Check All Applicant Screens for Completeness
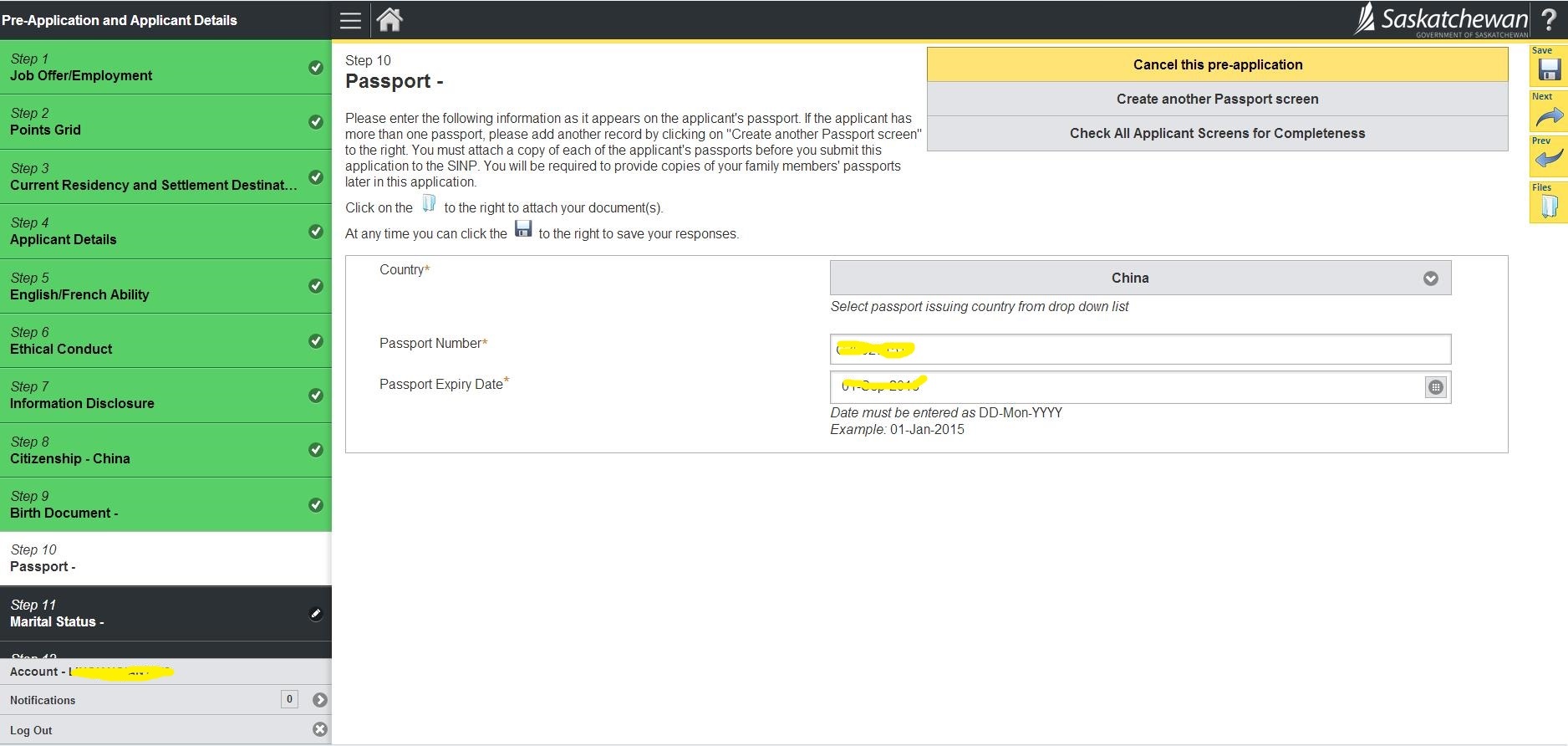Screen dimensions: 1568x746 [1217, 133]
